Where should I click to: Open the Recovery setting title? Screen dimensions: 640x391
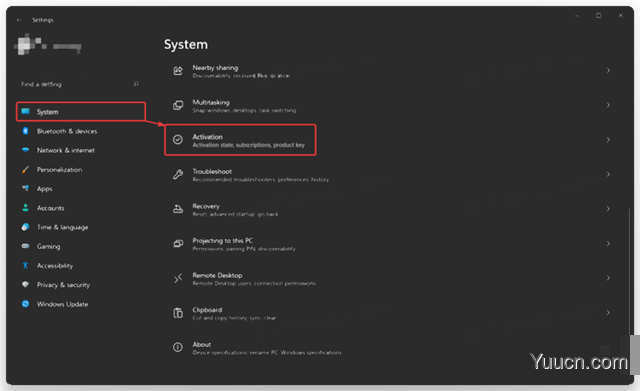(206, 206)
